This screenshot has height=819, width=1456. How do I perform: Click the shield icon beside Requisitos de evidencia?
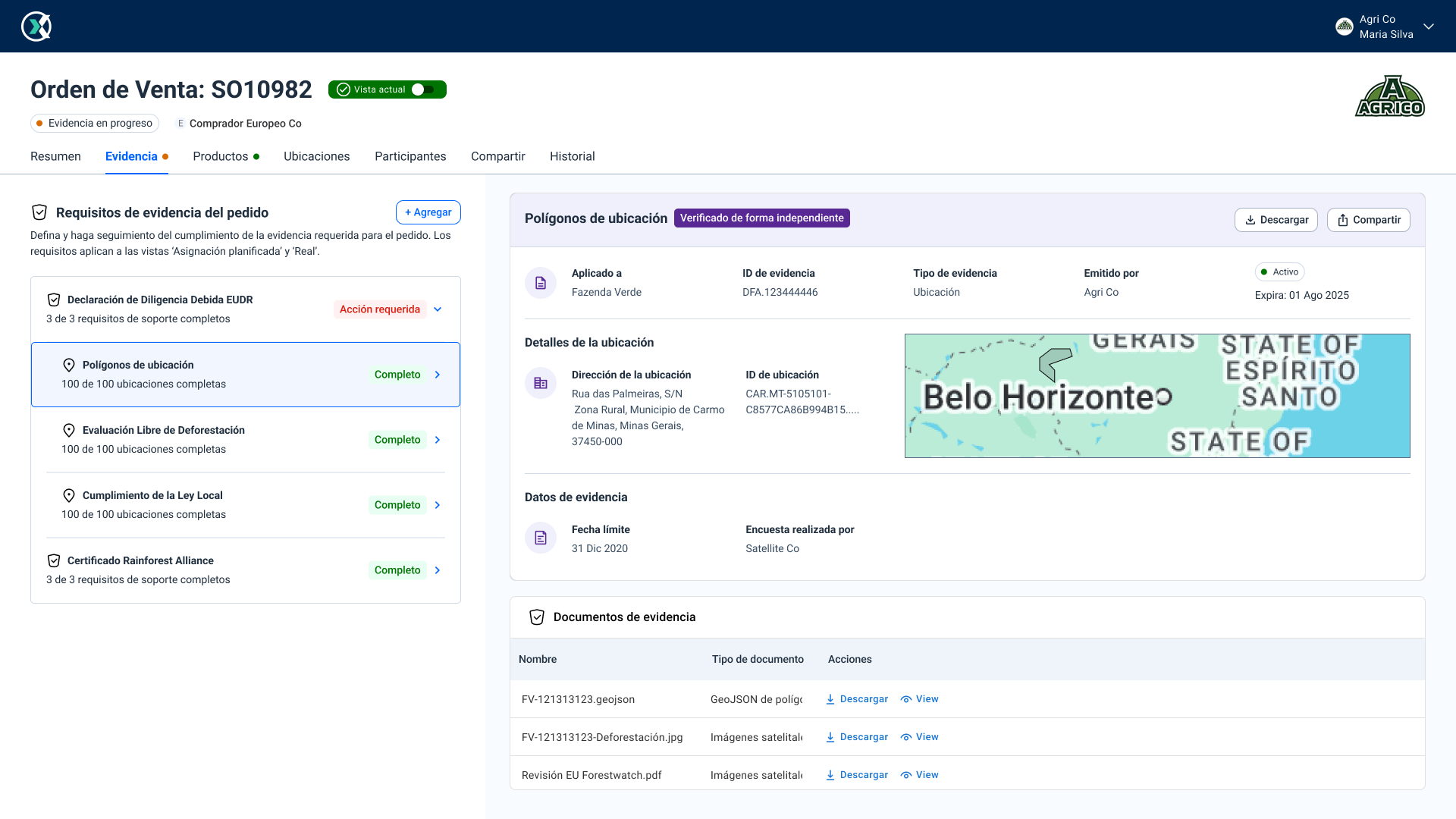(39, 212)
